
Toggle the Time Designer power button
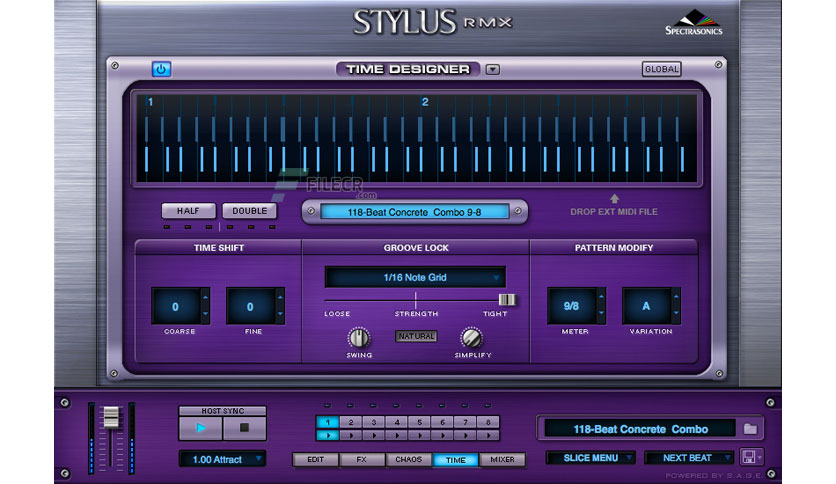(x=162, y=69)
